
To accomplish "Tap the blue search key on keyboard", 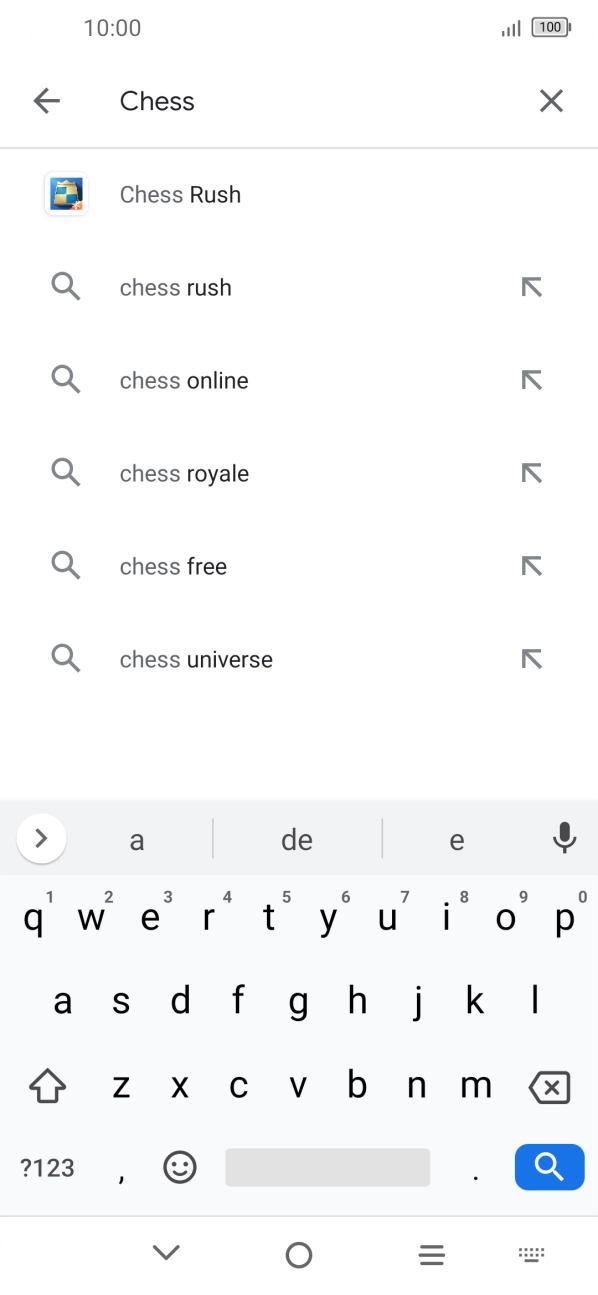I will (548, 1167).
